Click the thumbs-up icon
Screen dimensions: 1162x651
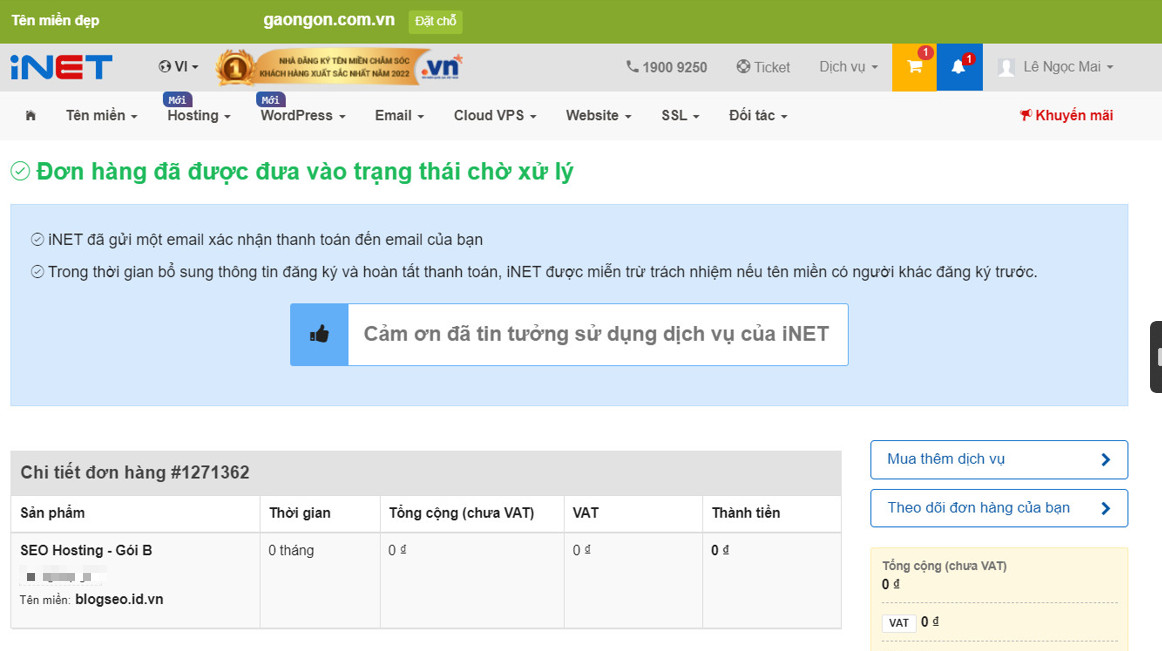(319, 334)
